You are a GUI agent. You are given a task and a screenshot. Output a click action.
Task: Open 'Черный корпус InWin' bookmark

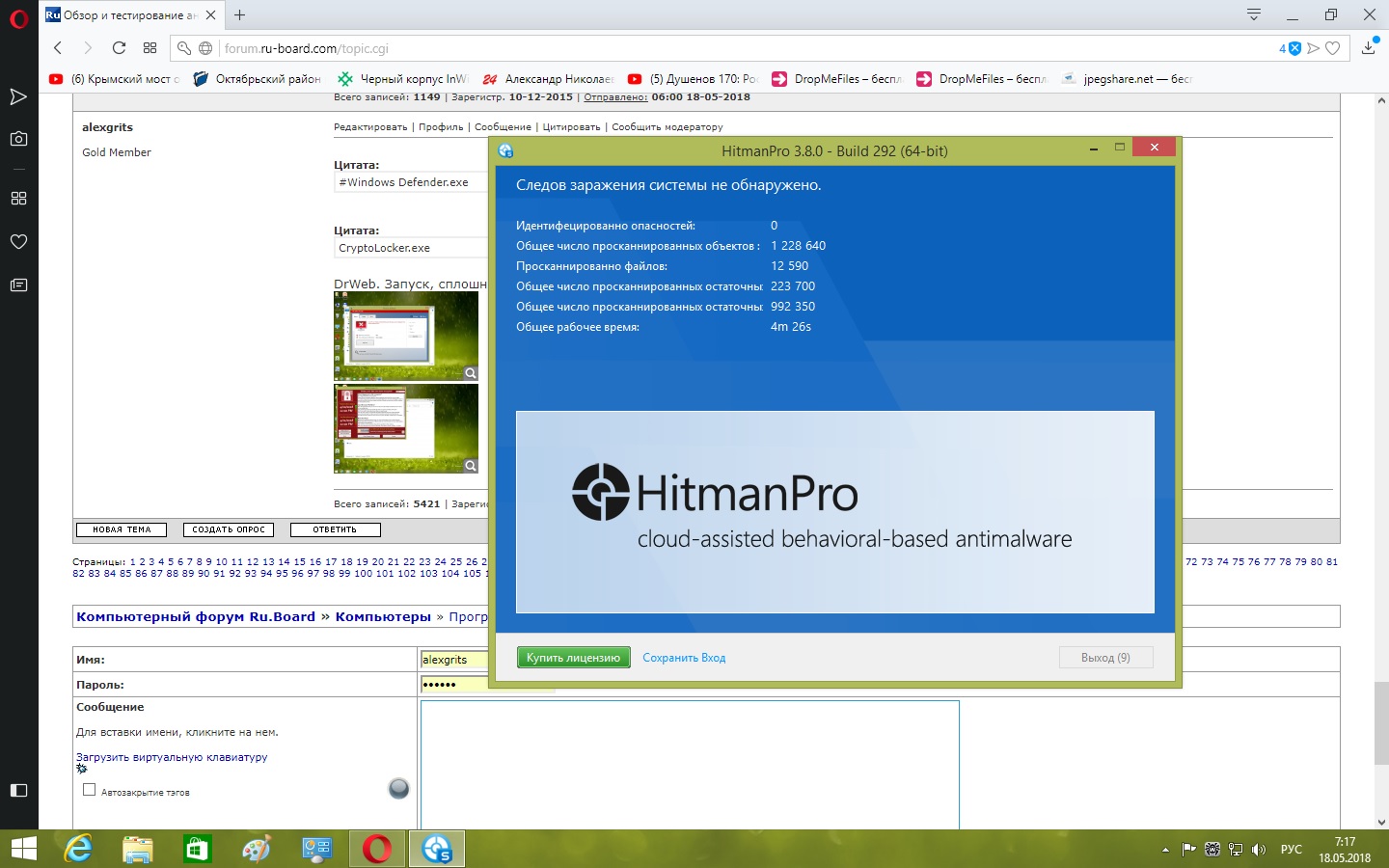click(402, 79)
